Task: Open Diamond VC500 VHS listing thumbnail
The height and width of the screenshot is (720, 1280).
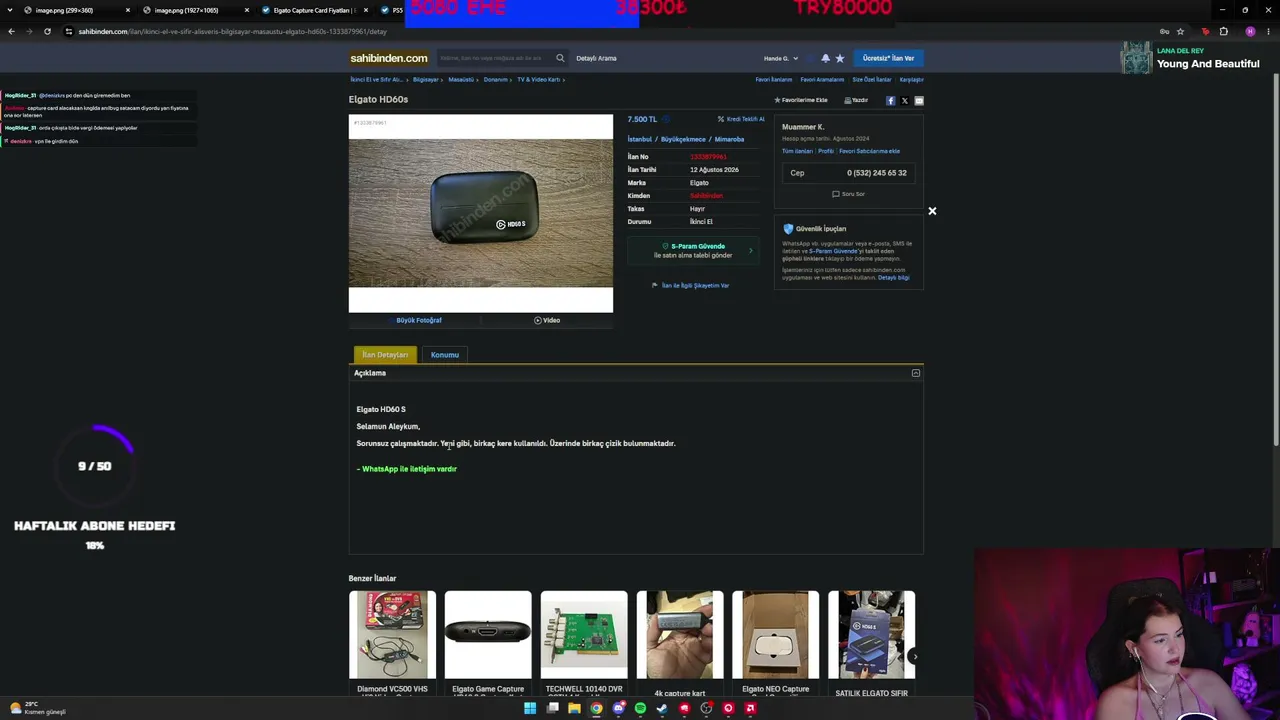Action: coord(392,634)
